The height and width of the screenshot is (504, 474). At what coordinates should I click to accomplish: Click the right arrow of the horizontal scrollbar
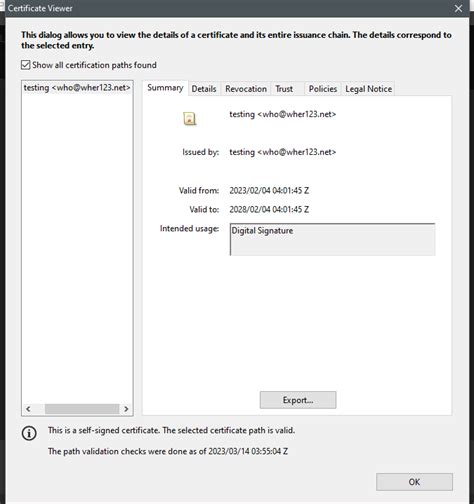[x=126, y=409]
